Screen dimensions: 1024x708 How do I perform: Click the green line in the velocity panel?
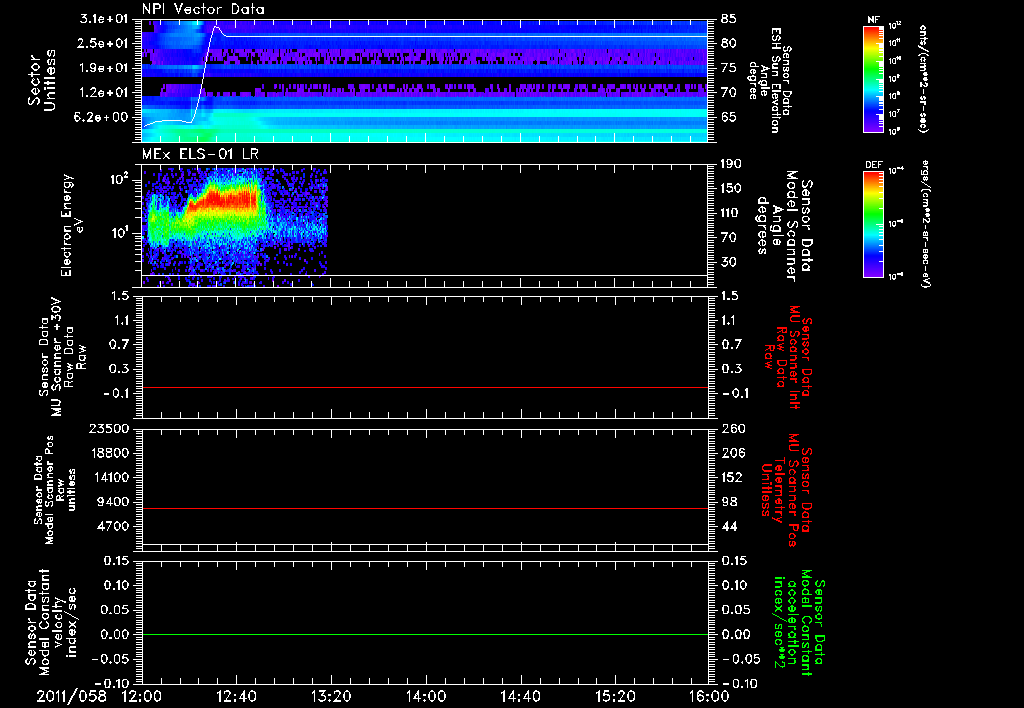[x=425, y=634]
